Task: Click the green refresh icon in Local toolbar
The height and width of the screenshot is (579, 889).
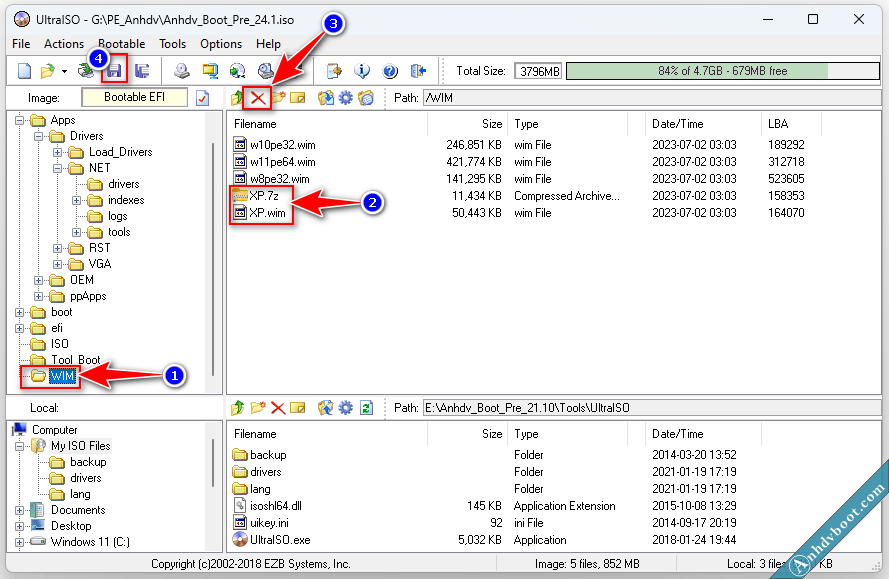Action: coord(366,408)
